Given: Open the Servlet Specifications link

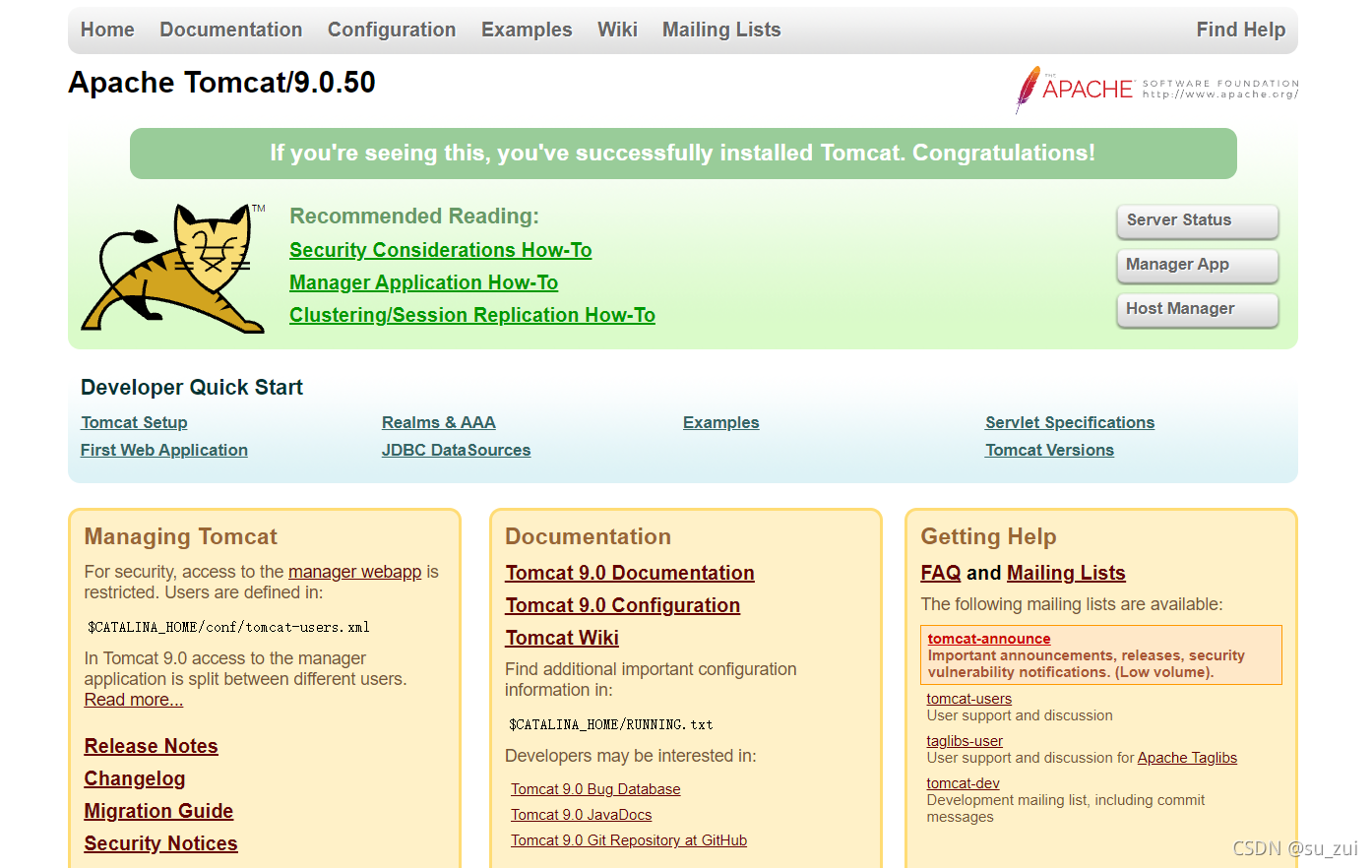Looking at the screenshot, I should click(1070, 422).
